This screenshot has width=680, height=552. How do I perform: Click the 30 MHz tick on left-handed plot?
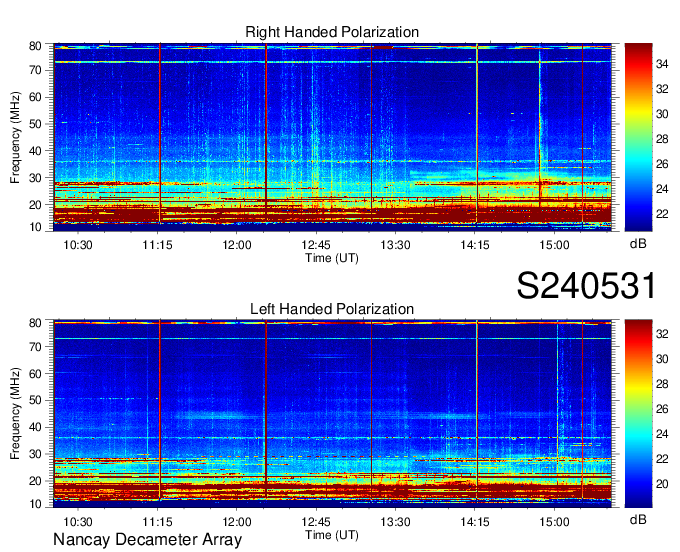pyautogui.click(x=36, y=454)
